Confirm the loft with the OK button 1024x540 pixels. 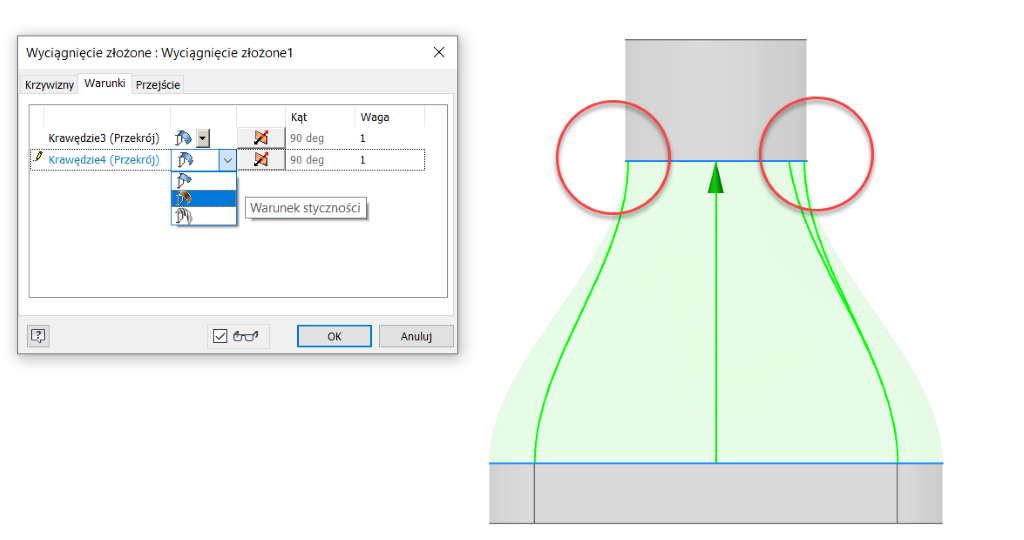coord(334,336)
